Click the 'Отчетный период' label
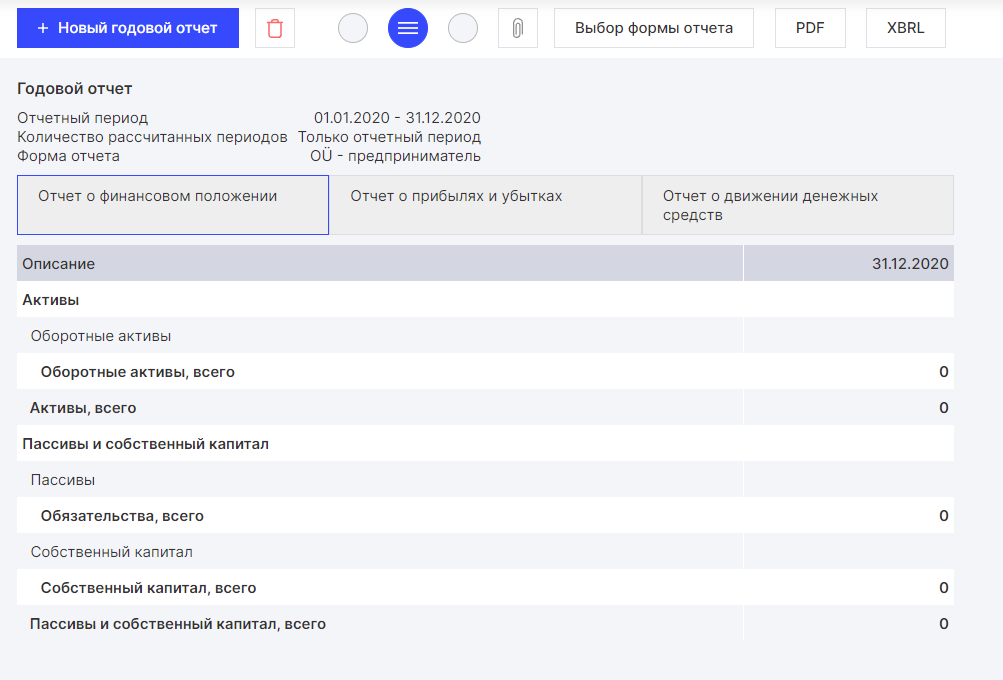The width and height of the screenshot is (1003, 680). pyautogui.click(x=83, y=118)
